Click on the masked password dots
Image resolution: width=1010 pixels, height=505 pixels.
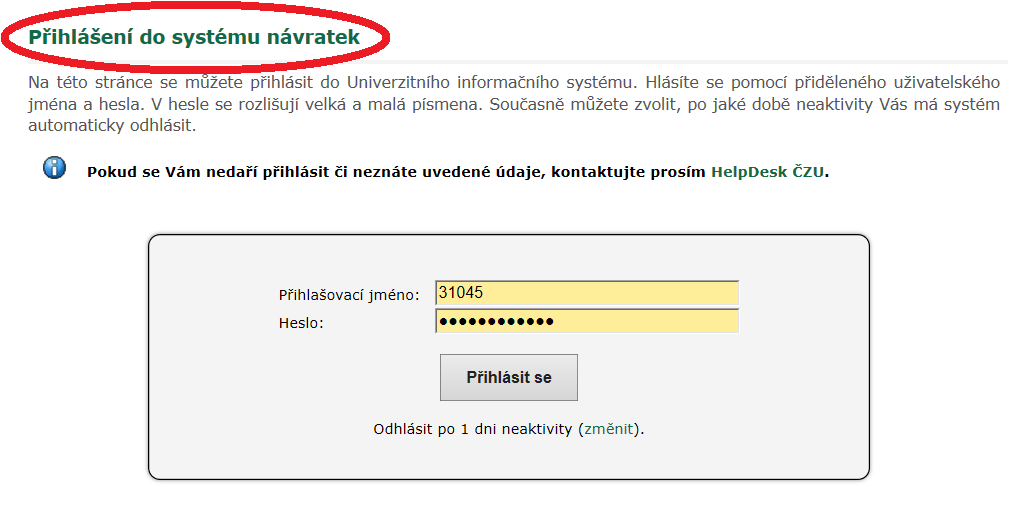coord(495,321)
